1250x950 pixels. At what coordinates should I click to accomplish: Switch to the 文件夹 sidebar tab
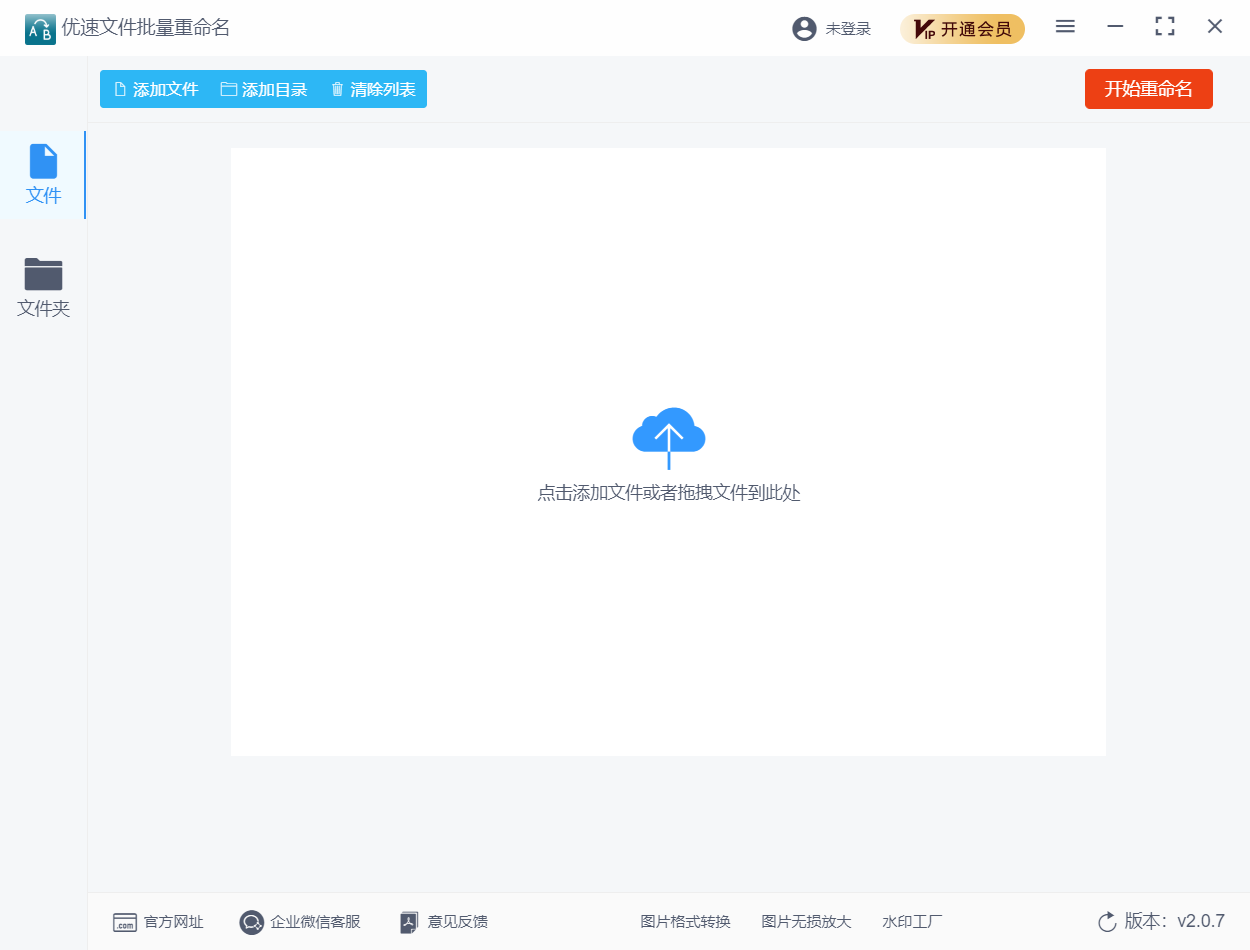click(43, 288)
